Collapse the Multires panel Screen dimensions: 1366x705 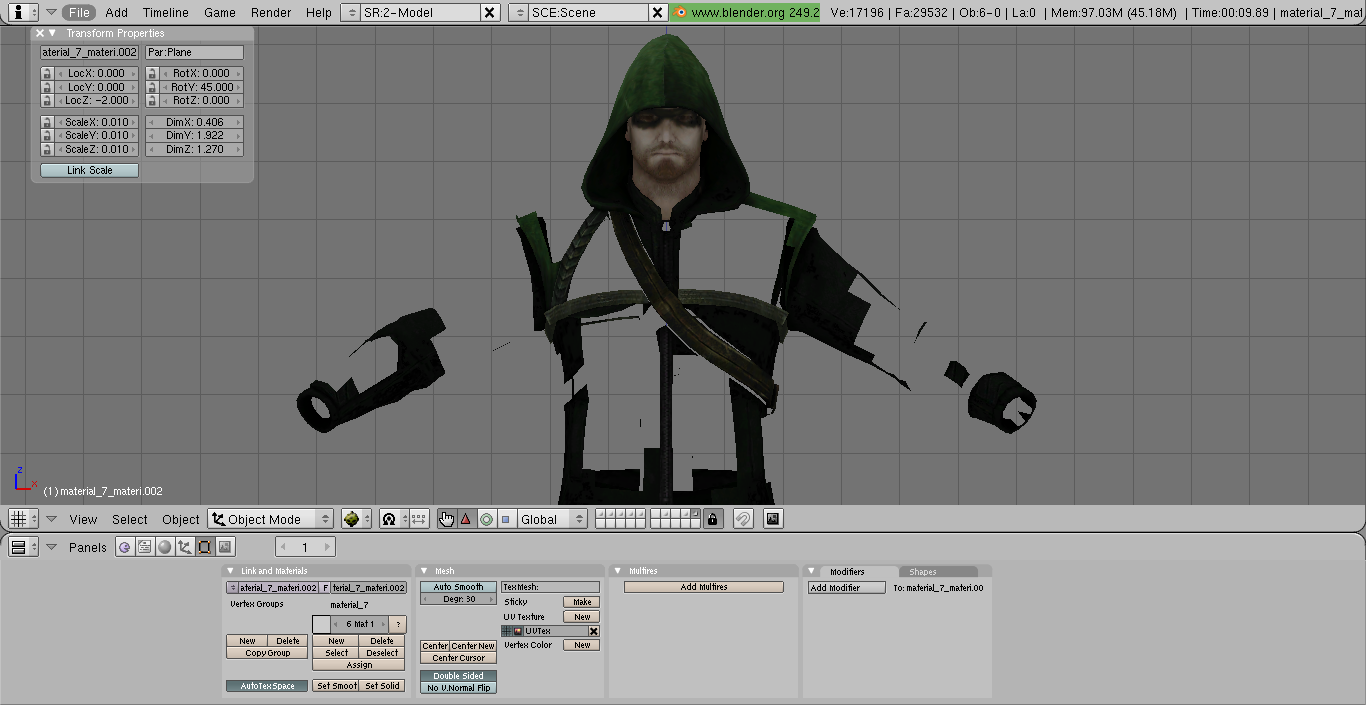pyautogui.click(x=619, y=571)
